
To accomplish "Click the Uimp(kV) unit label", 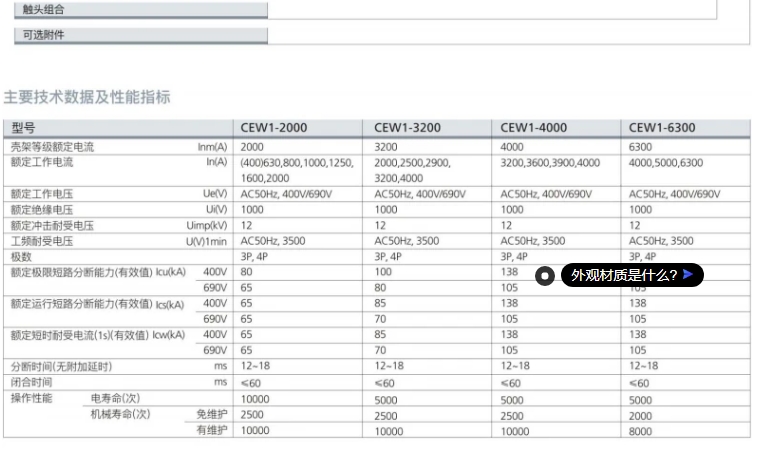I will pyautogui.click(x=207, y=225).
